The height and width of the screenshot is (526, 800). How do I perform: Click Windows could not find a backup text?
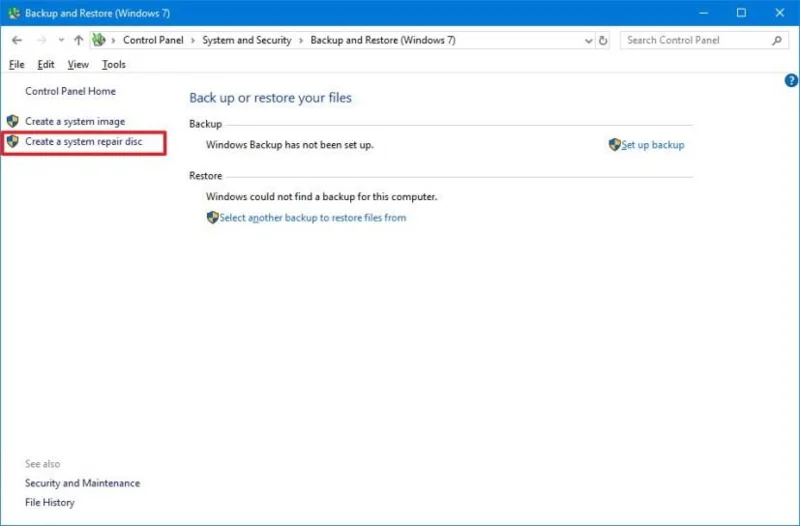321,196
